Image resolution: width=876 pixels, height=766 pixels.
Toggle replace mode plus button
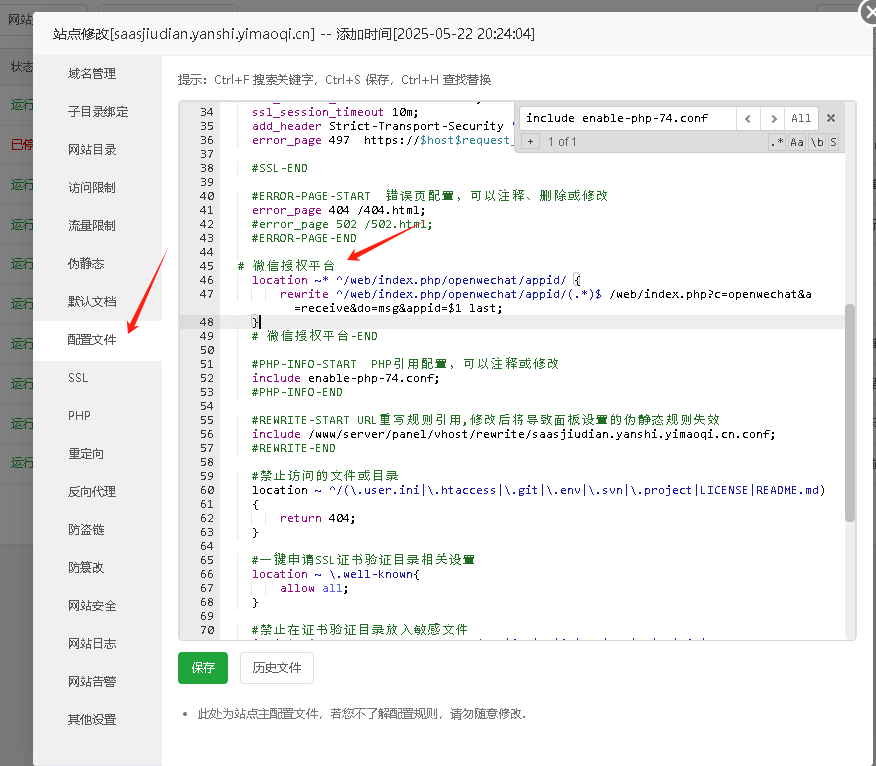[x=530, y=141]
